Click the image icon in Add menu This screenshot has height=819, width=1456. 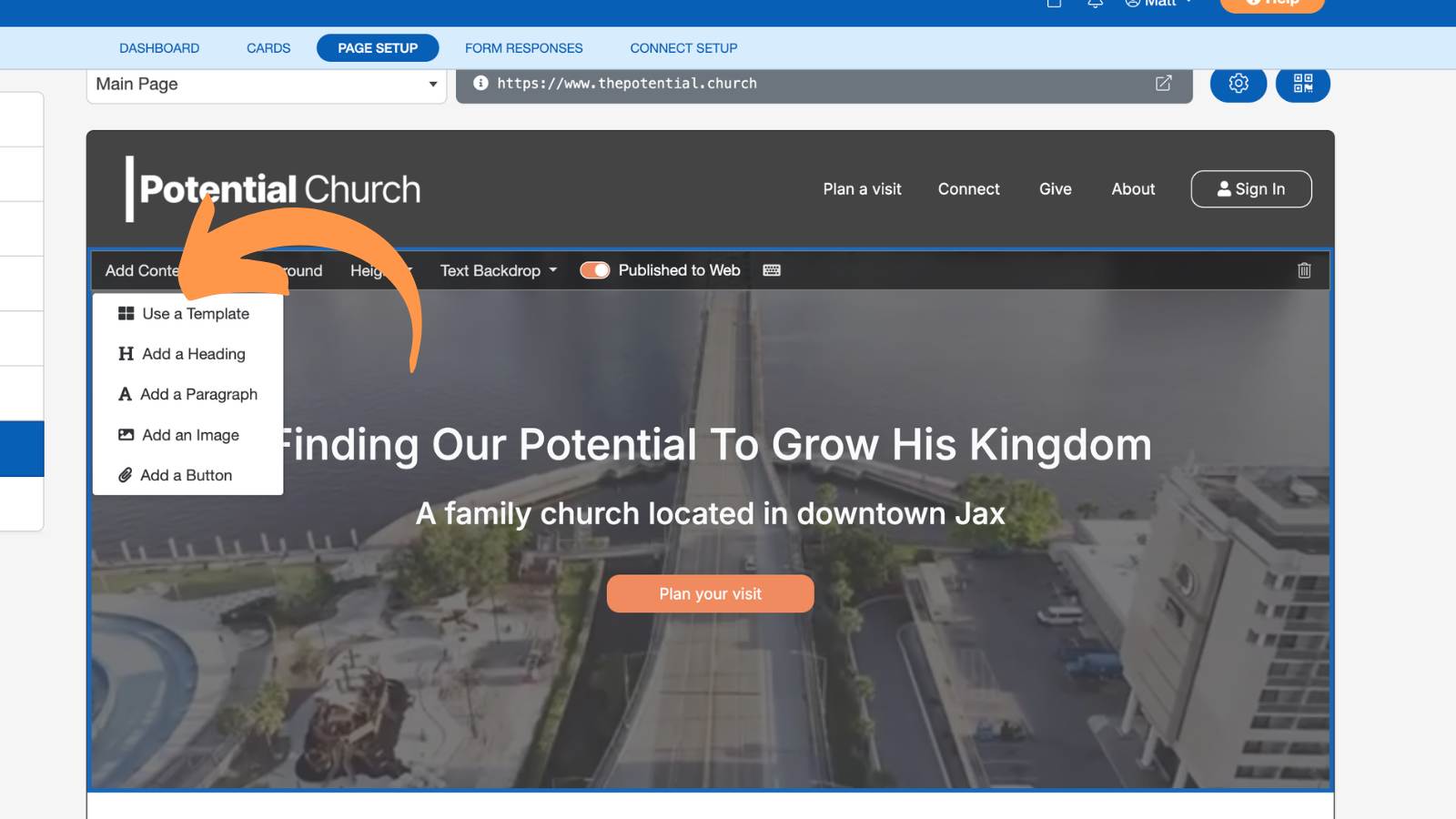coord(126,435)
